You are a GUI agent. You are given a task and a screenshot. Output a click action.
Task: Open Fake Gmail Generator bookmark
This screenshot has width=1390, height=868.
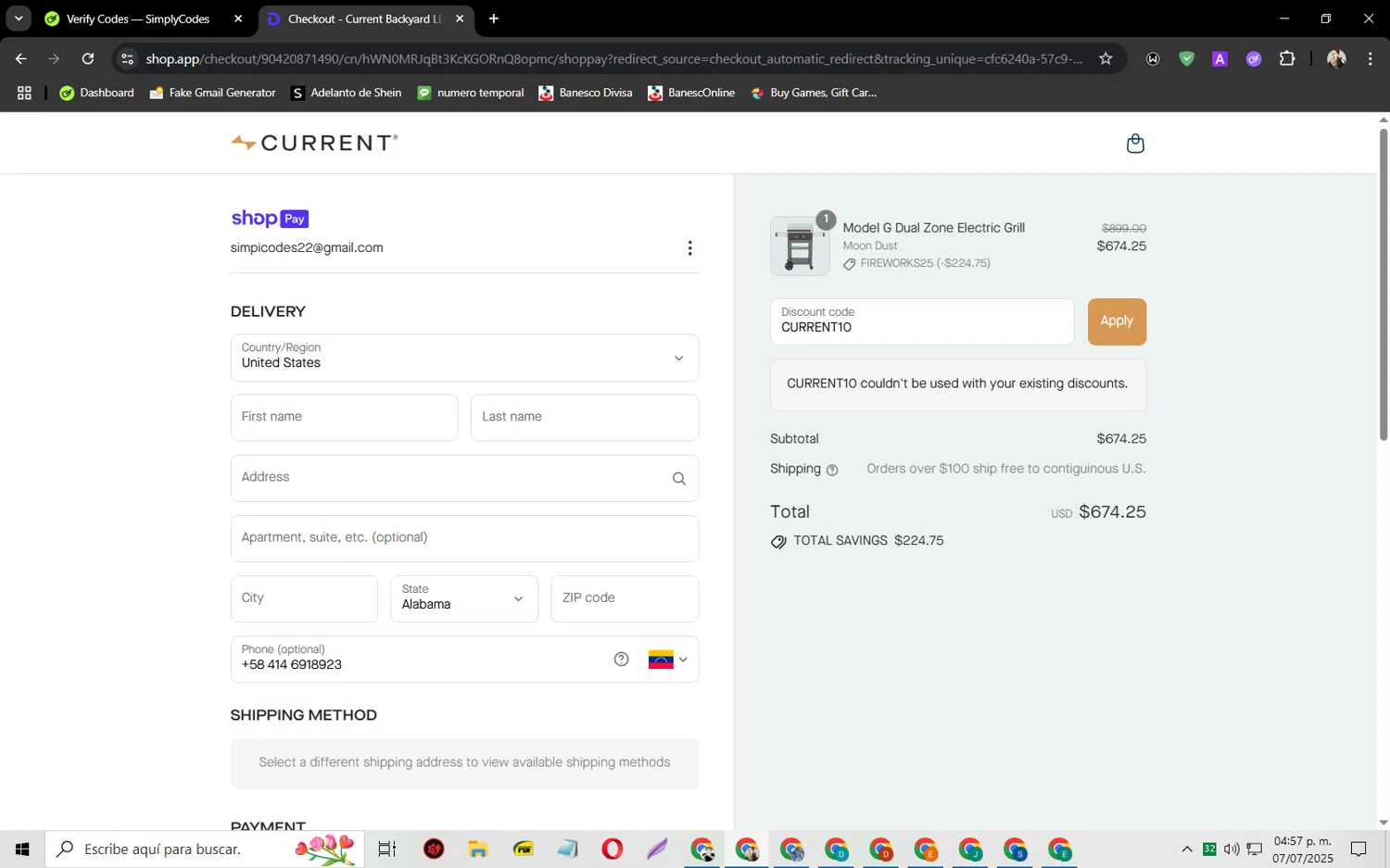pos(212,93)
